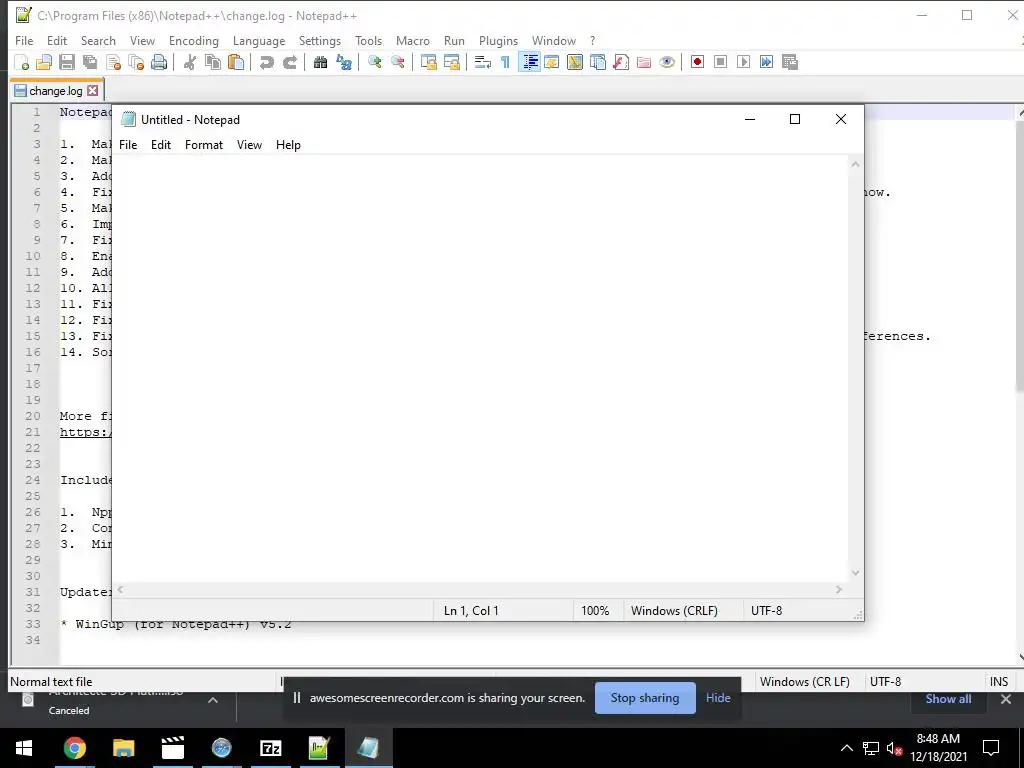
Task: Click the Redo arrow icon
Action: point(290,62)
